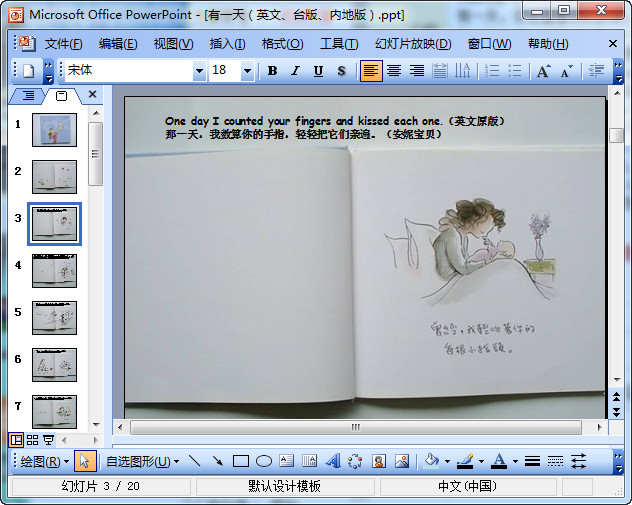Insert diagram or organization chart
632x505 pixels.
(356, 461)
